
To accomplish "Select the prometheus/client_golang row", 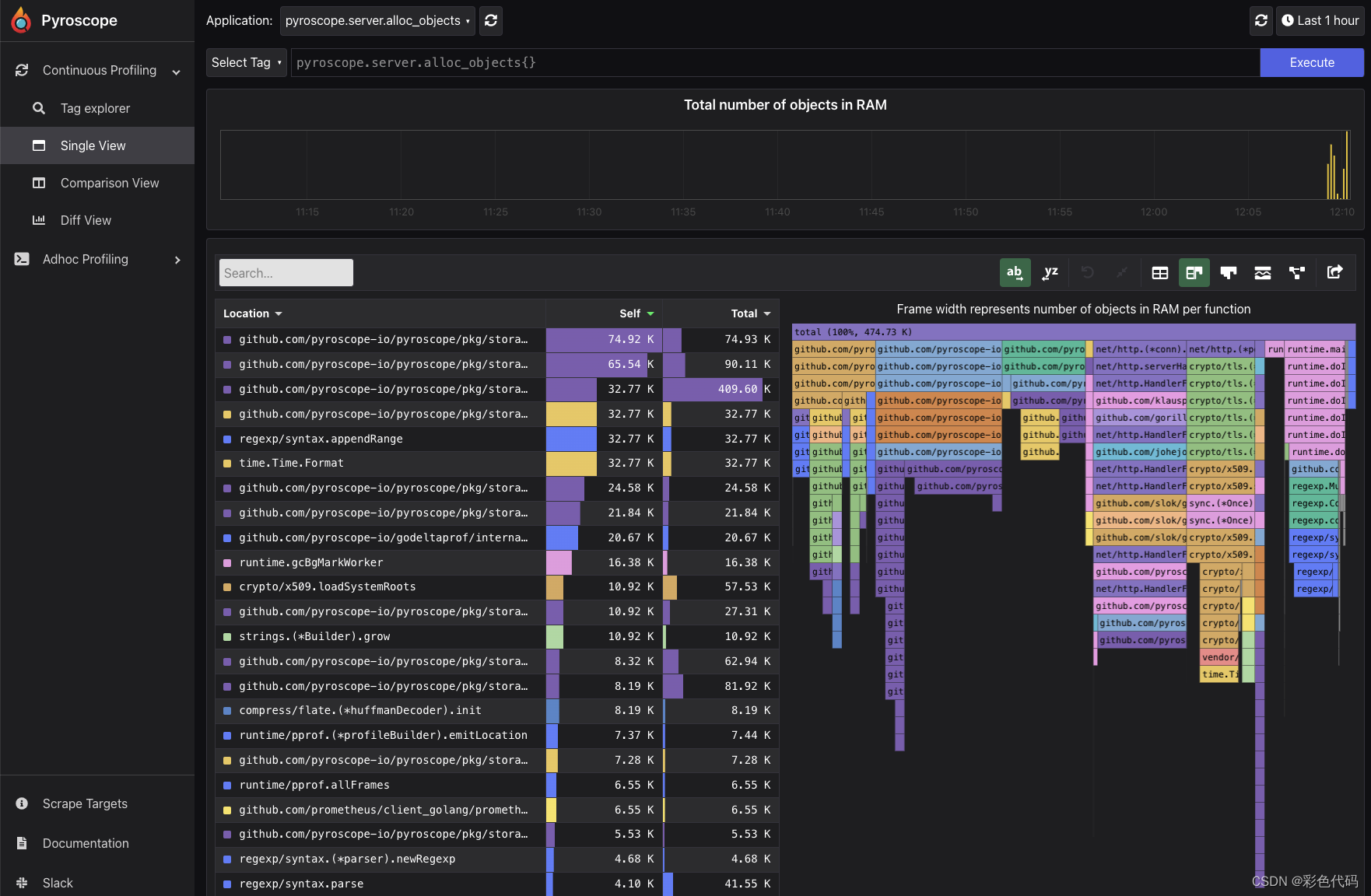I will coord(496,810).
